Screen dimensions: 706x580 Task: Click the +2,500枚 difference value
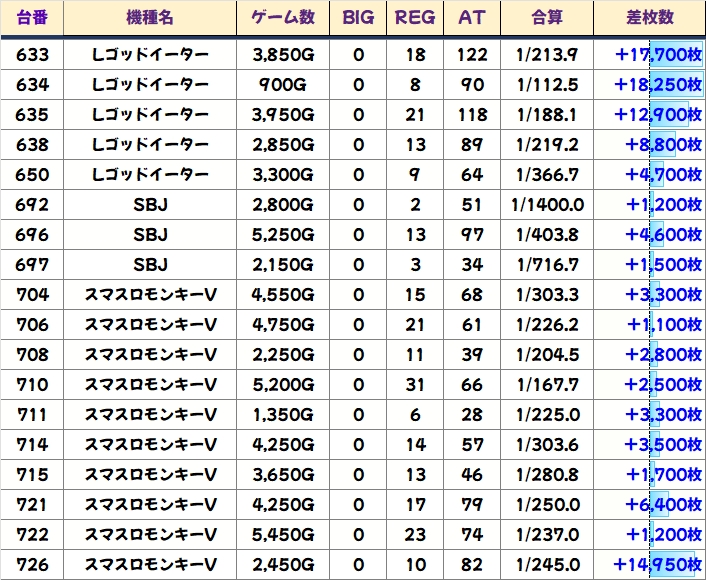[663, 385]
